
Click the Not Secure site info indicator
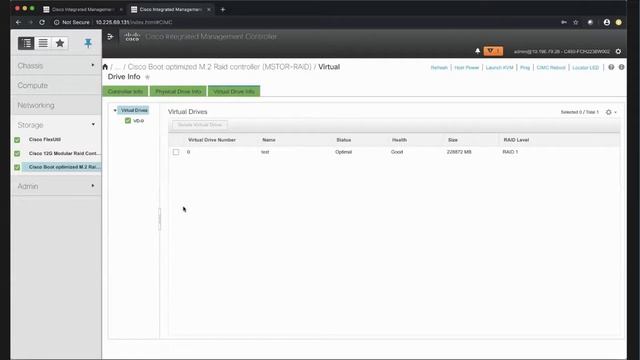(x=72, y=22)
